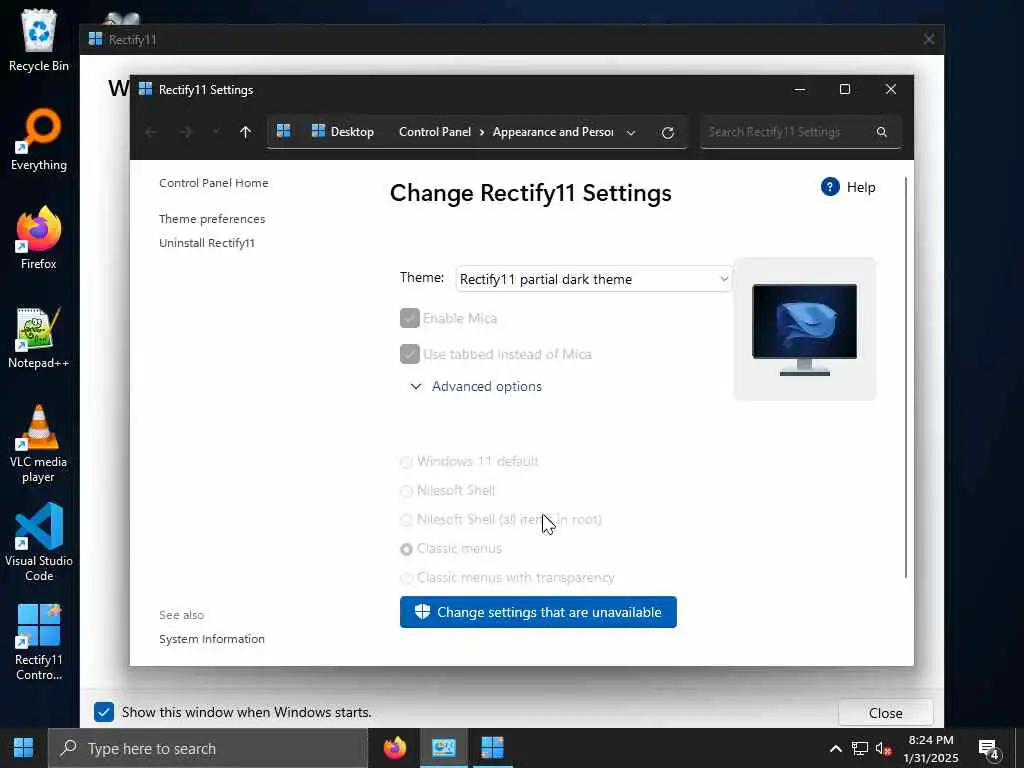The width and height of the screenshot is (1024, 768).
Task: Launch Firefox from the desktop shortcut
Action: tap(39, 238)
